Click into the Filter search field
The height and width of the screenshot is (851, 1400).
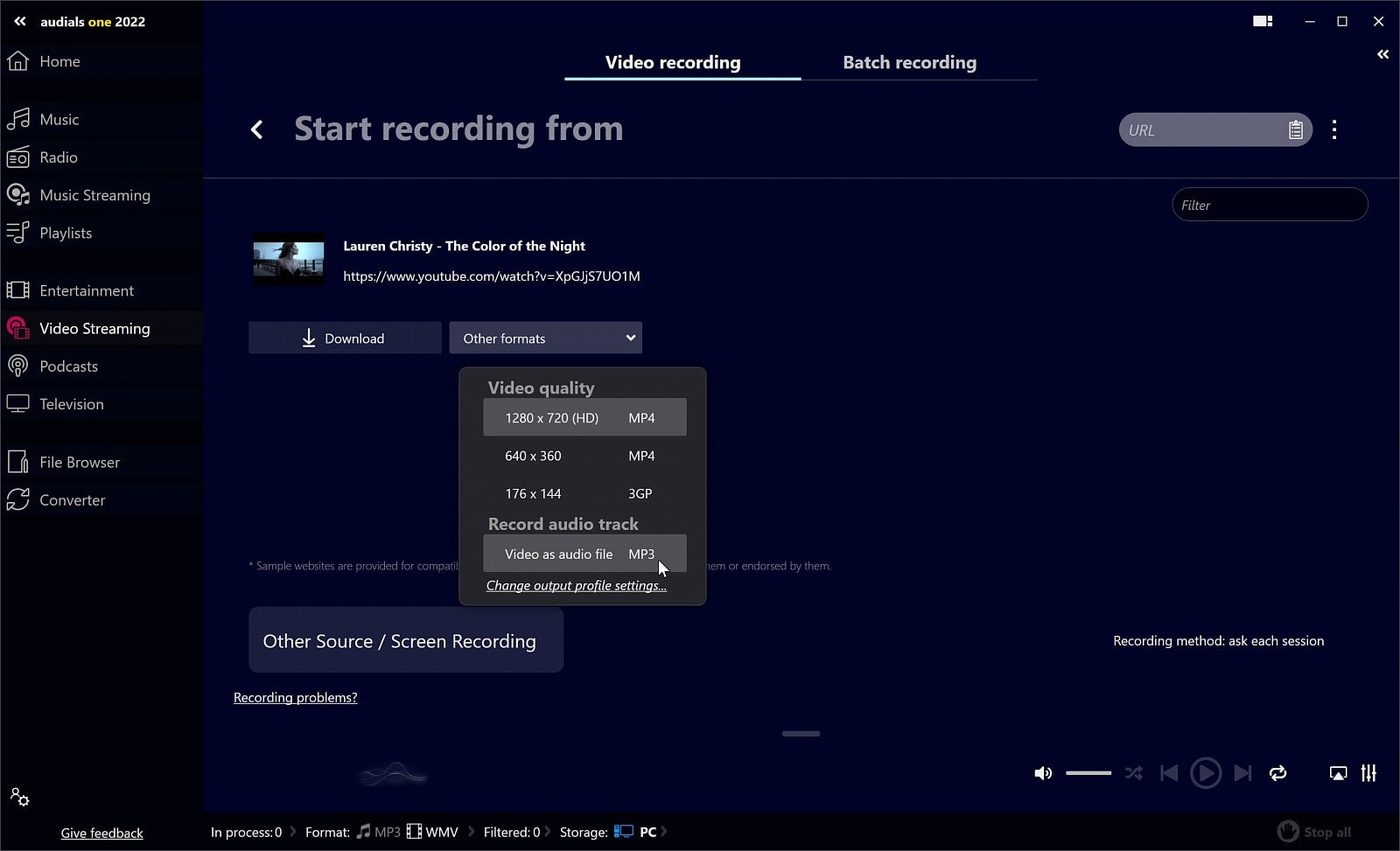1270,205
